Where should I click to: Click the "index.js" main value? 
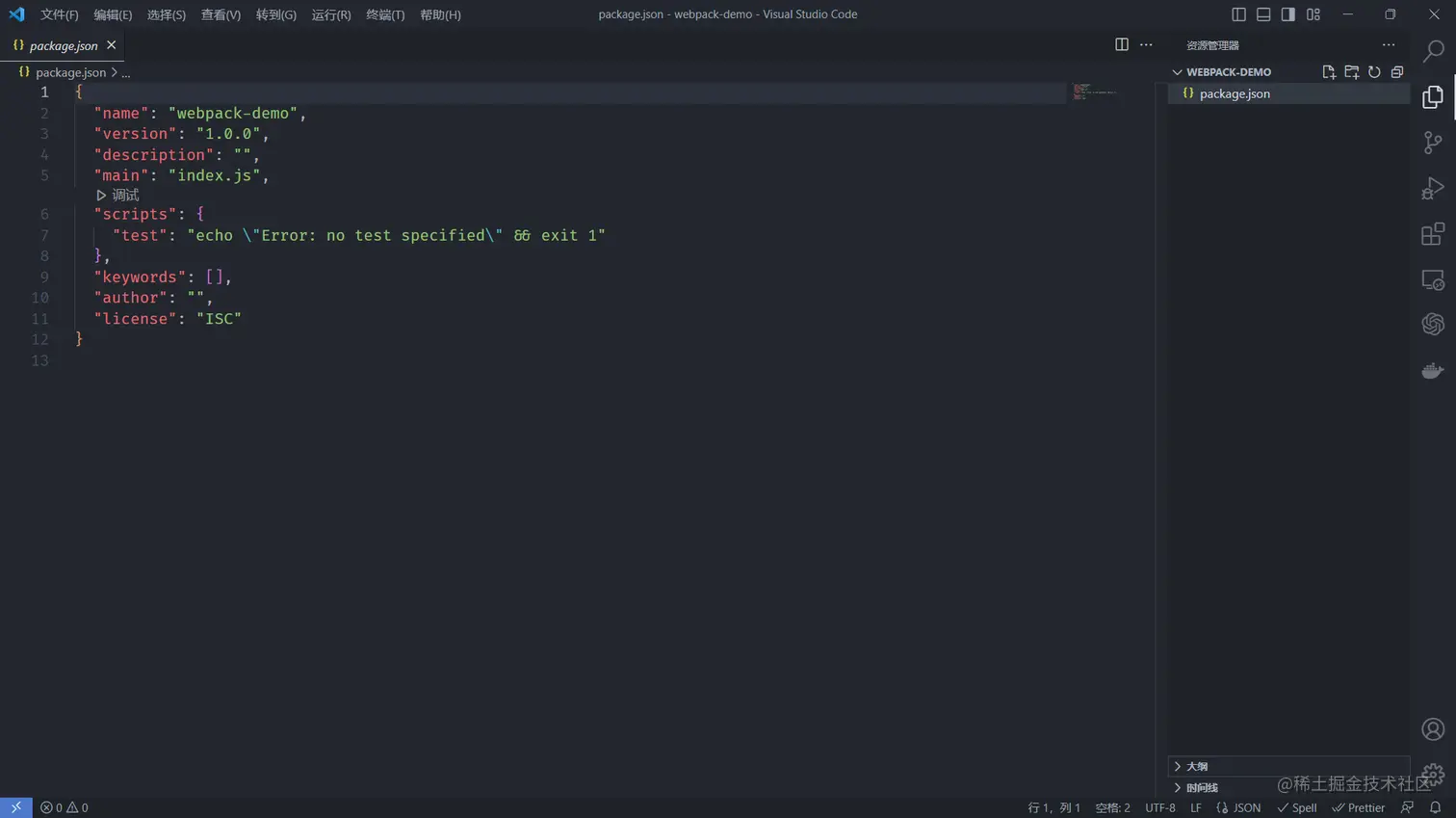pos(215,175)
